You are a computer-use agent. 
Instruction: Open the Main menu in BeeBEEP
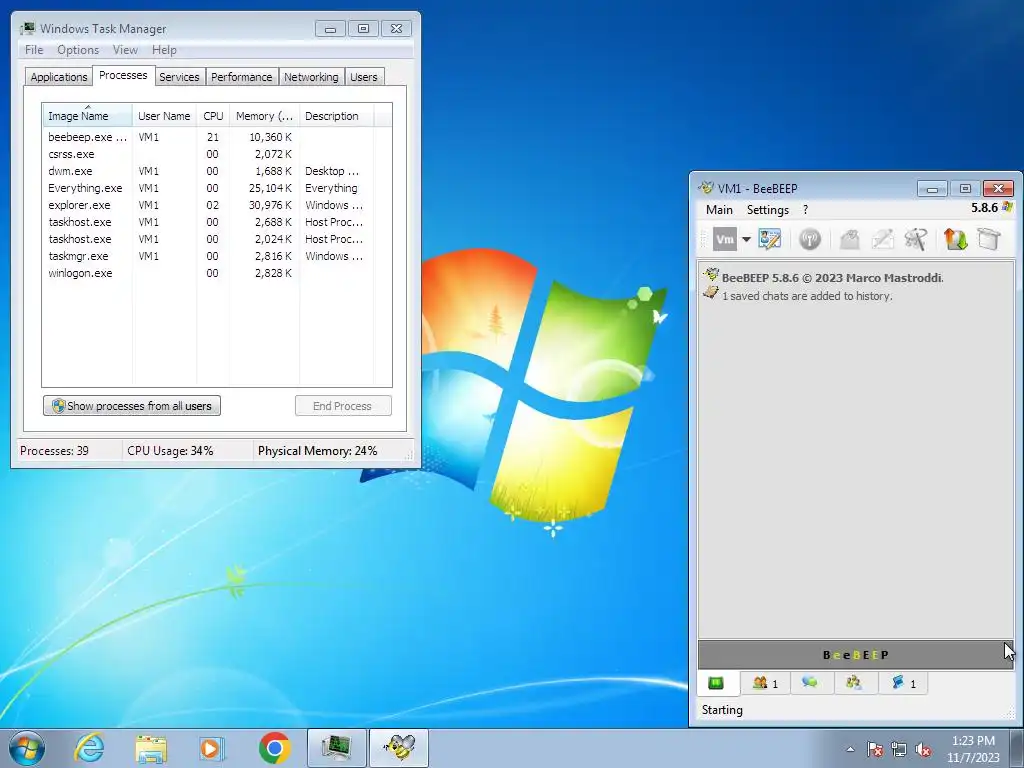[719, 210]
